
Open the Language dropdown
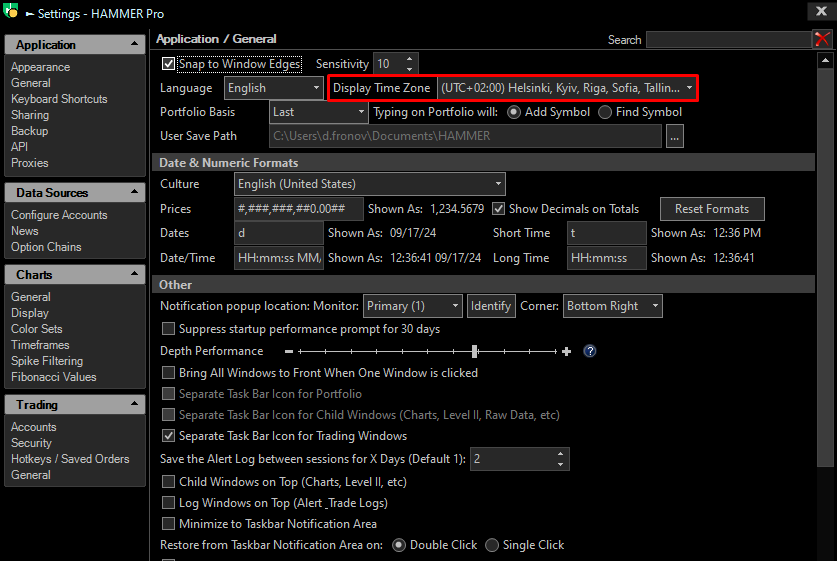pos(273,88)
